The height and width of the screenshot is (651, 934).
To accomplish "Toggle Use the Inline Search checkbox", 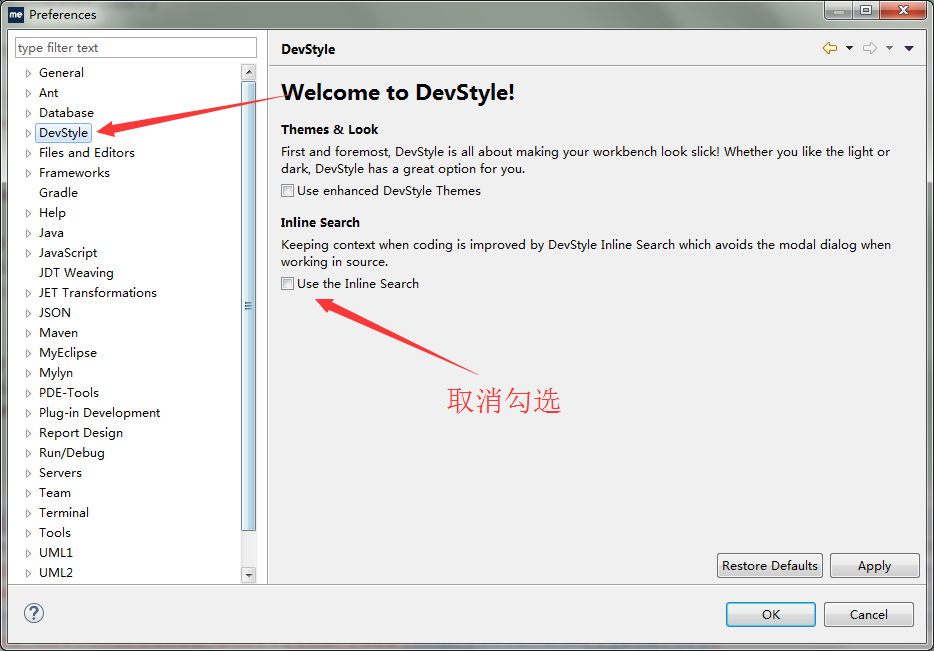I will tap(288, 284).
